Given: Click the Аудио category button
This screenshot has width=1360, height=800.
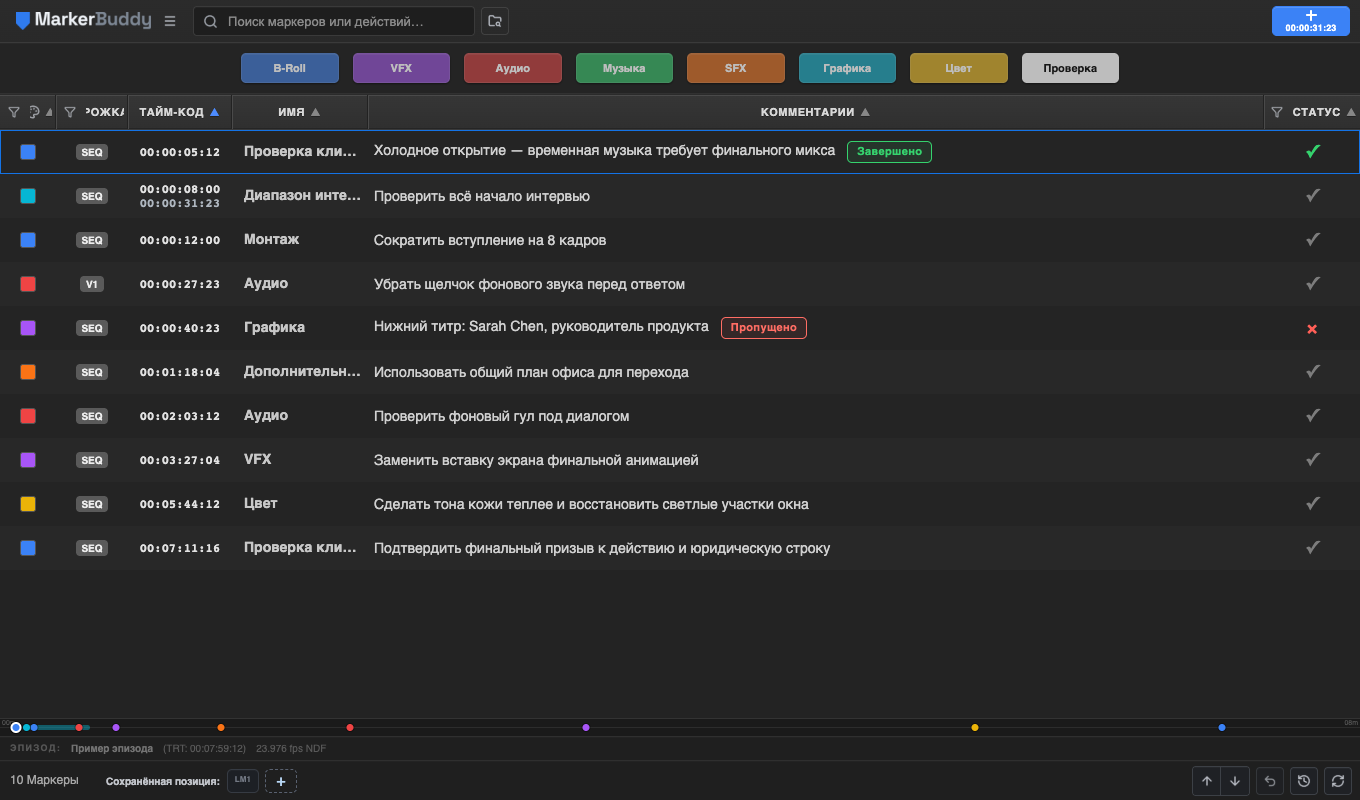Looking at the screenshot, I should pyautogui.click(x=513, y=68).
